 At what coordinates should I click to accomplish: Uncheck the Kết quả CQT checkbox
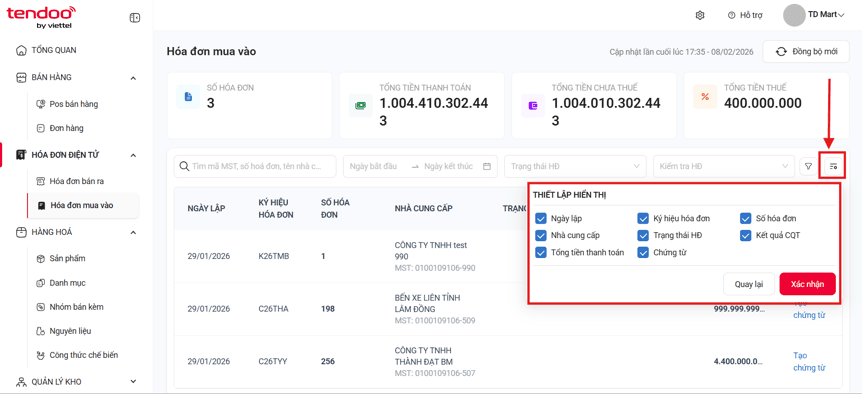pos(745,236)
